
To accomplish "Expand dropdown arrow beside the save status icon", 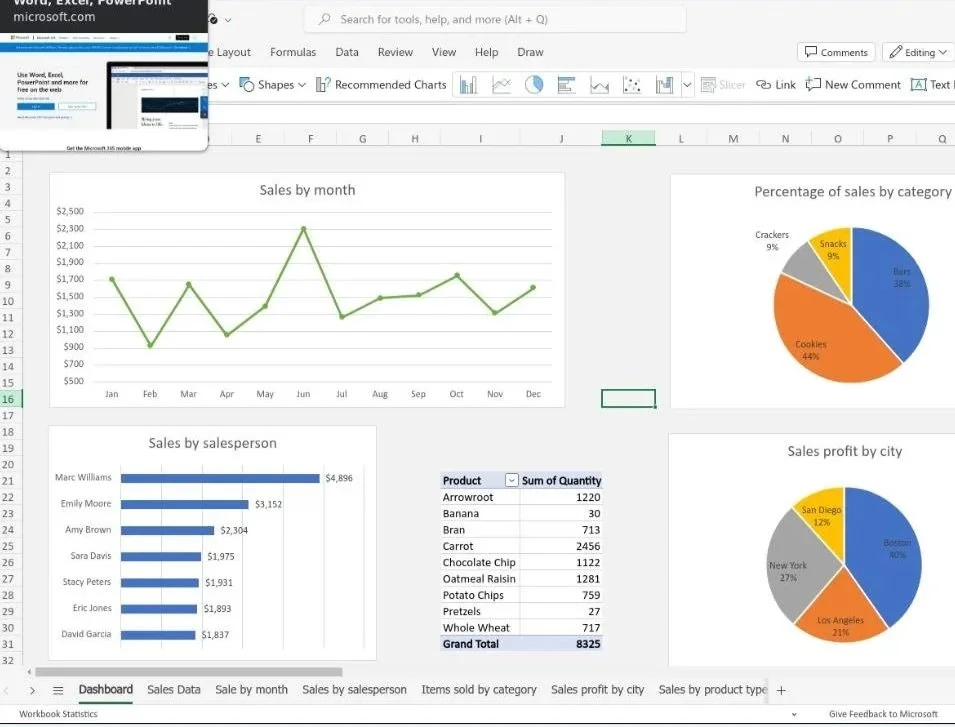I will coord(228,20).
